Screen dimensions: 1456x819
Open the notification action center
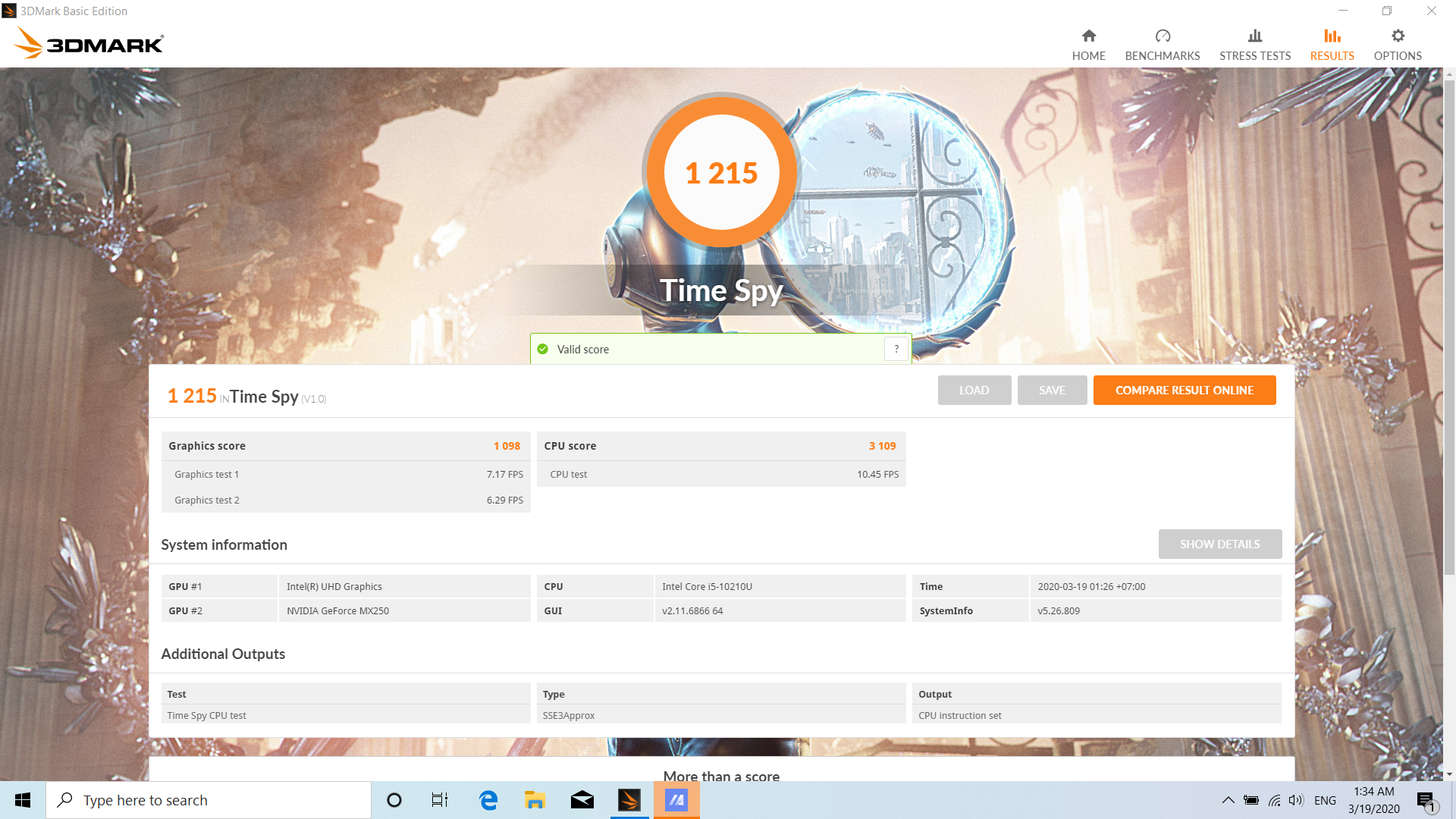pos(1426,800)
